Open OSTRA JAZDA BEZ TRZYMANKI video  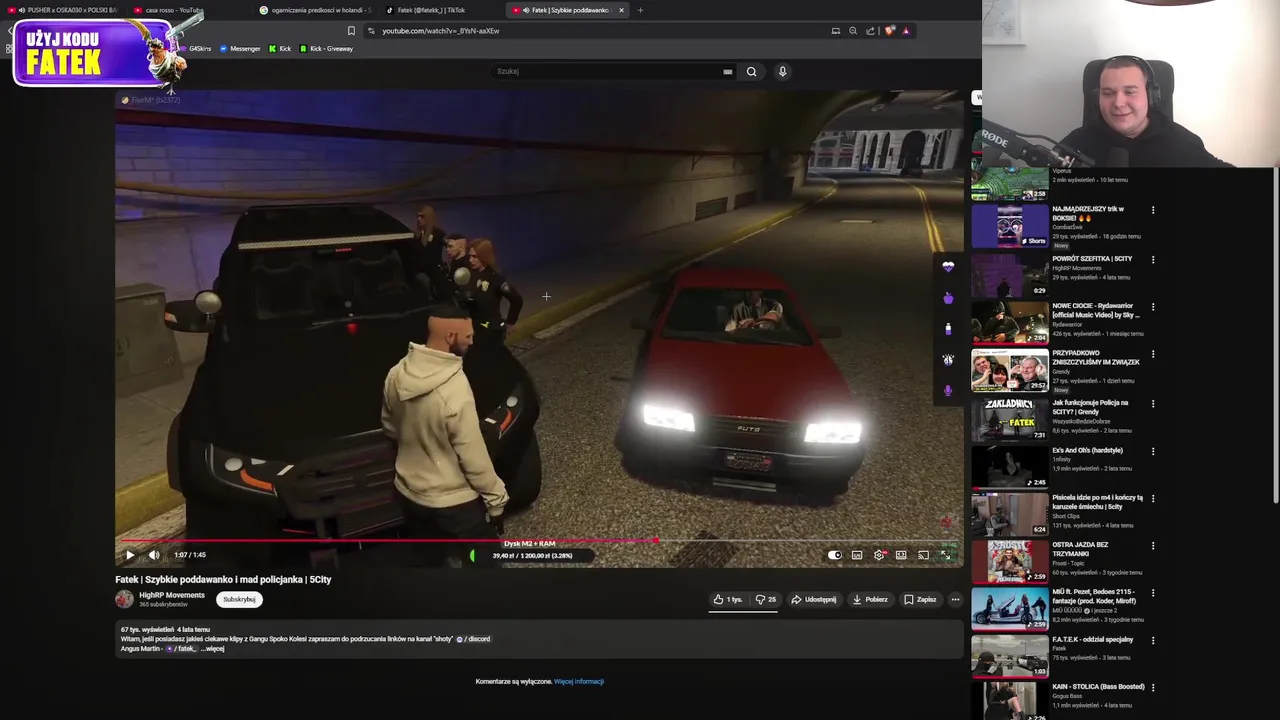[x=1080, y=549]
